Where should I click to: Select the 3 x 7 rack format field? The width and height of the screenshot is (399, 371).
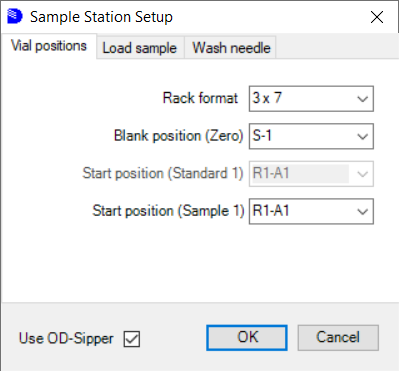[x=311, y=99]
